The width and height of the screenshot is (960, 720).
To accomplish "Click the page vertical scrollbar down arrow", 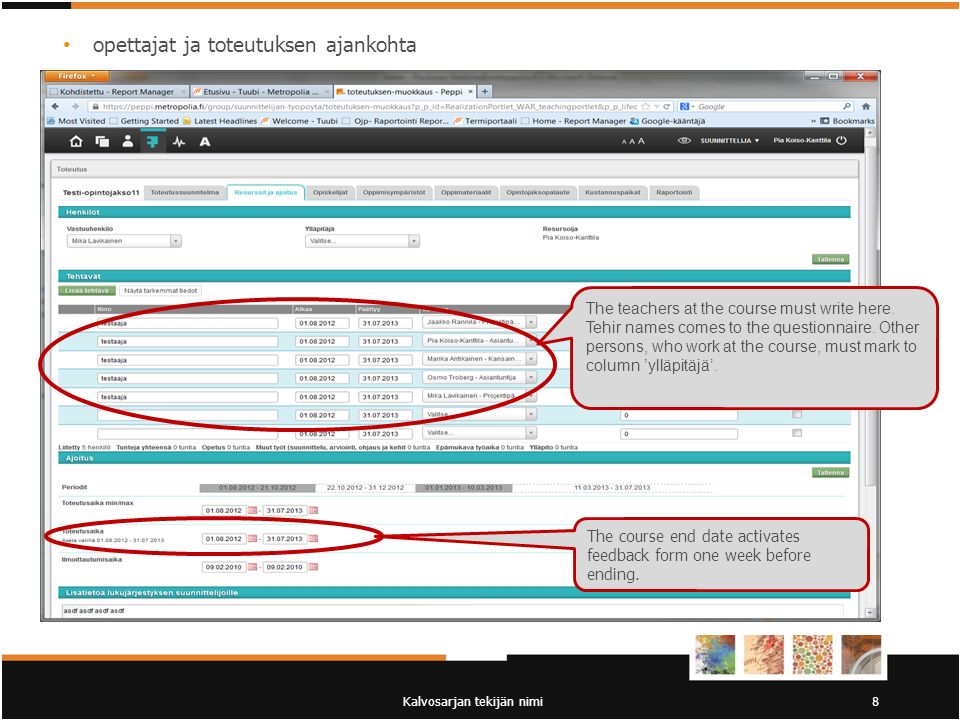I will 869,612.
